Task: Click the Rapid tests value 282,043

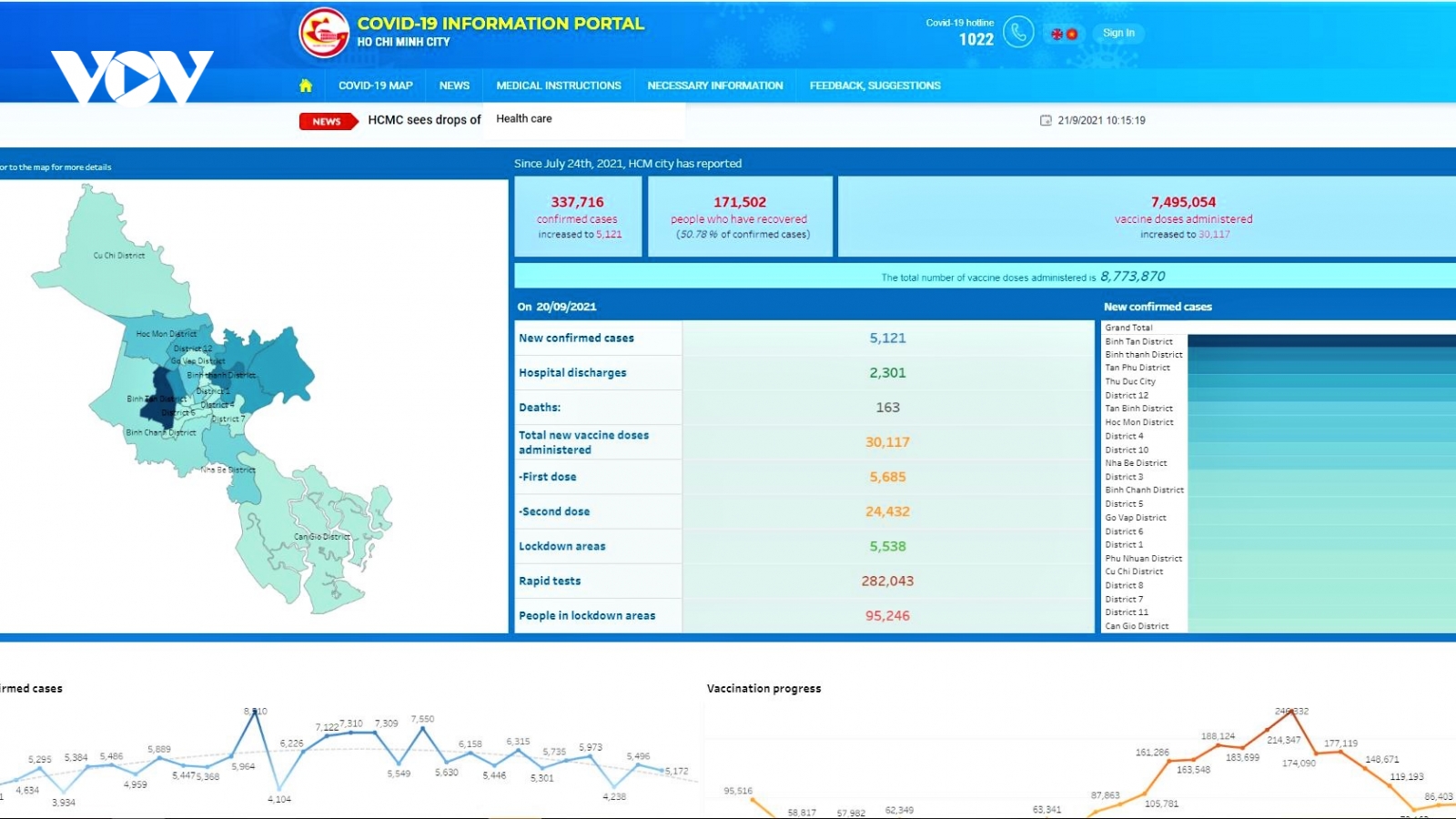Action: 887,581
